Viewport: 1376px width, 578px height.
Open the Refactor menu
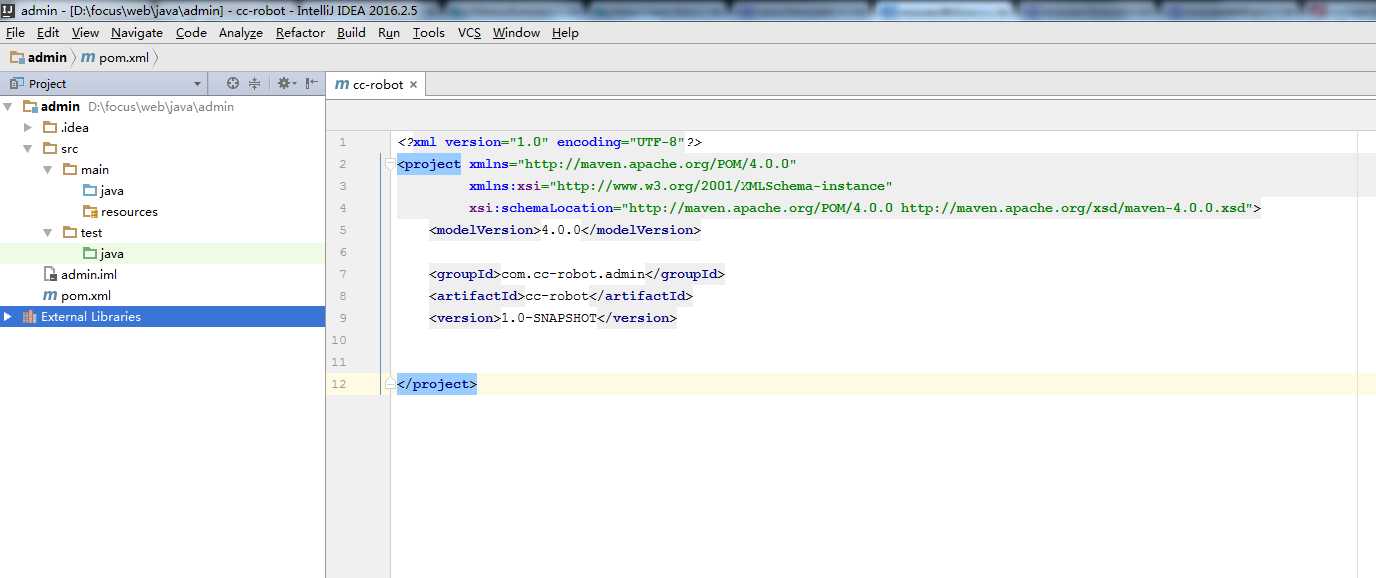tap(300, 32)
